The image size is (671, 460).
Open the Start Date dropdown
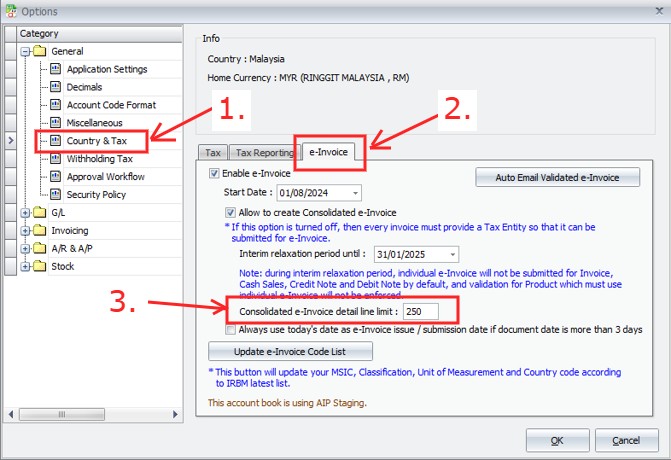click(x=356, y=193)
